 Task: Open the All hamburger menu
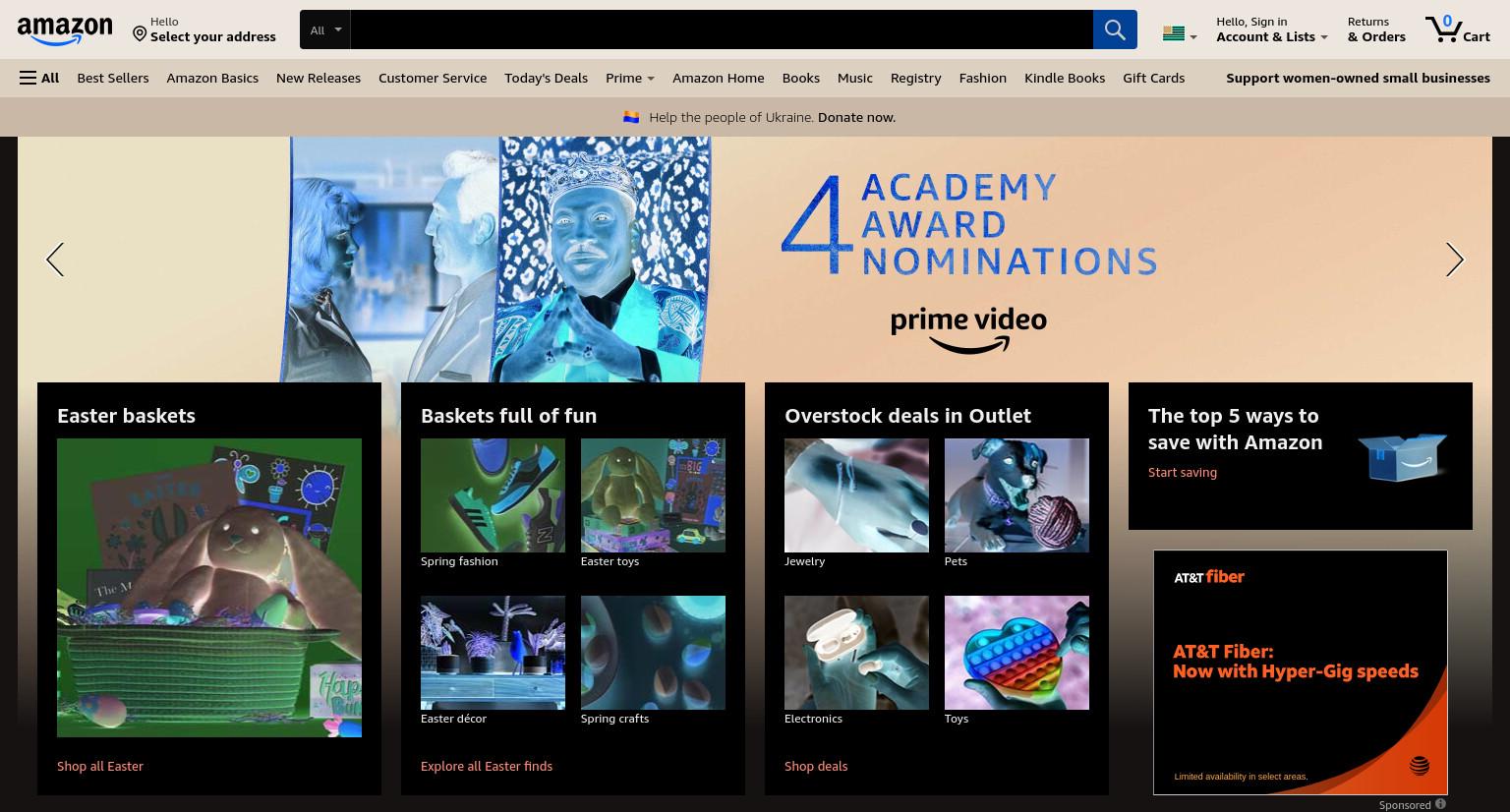click(39, 78)
